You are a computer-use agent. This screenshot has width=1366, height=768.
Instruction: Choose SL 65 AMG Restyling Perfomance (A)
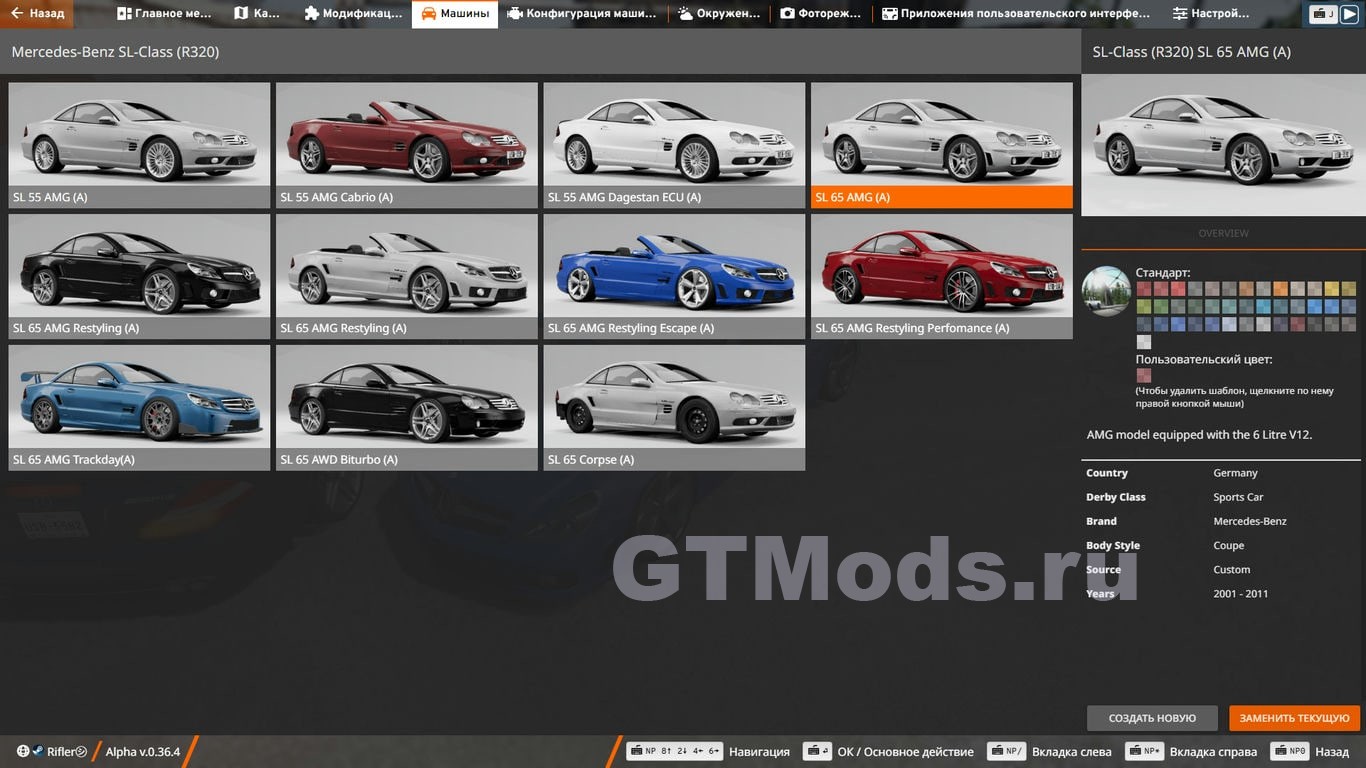pyautogui.click(x=942, y=277)
